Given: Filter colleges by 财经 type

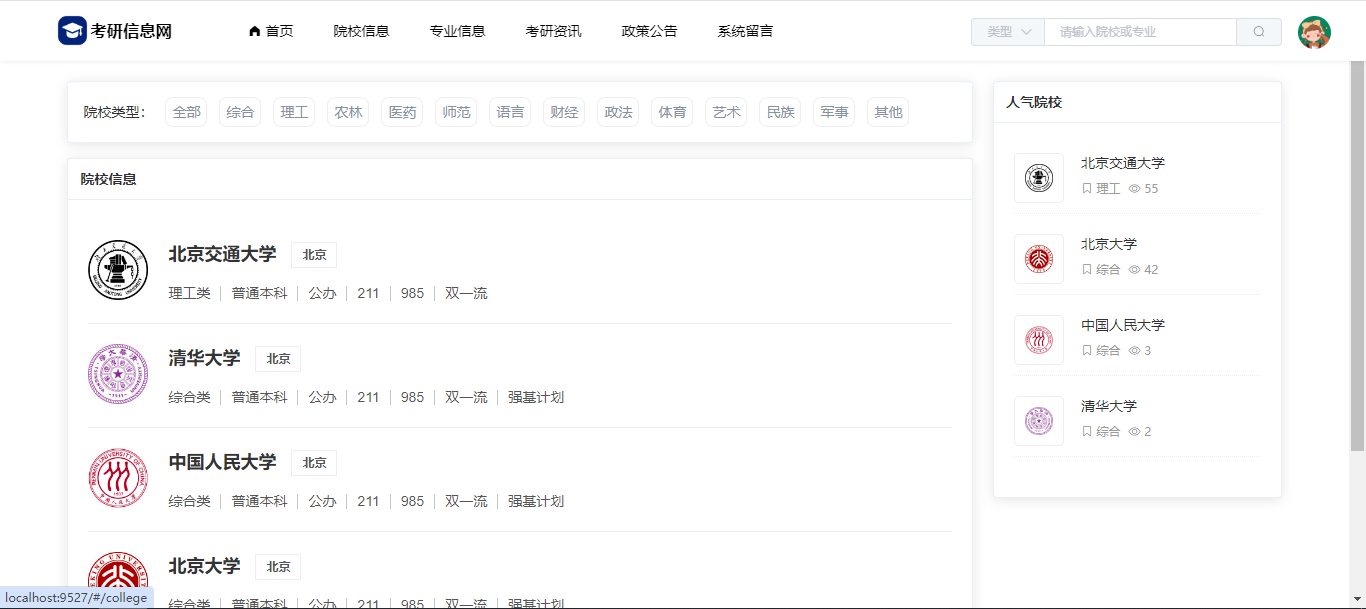Looking at the screenshot, I should [564, 112].
